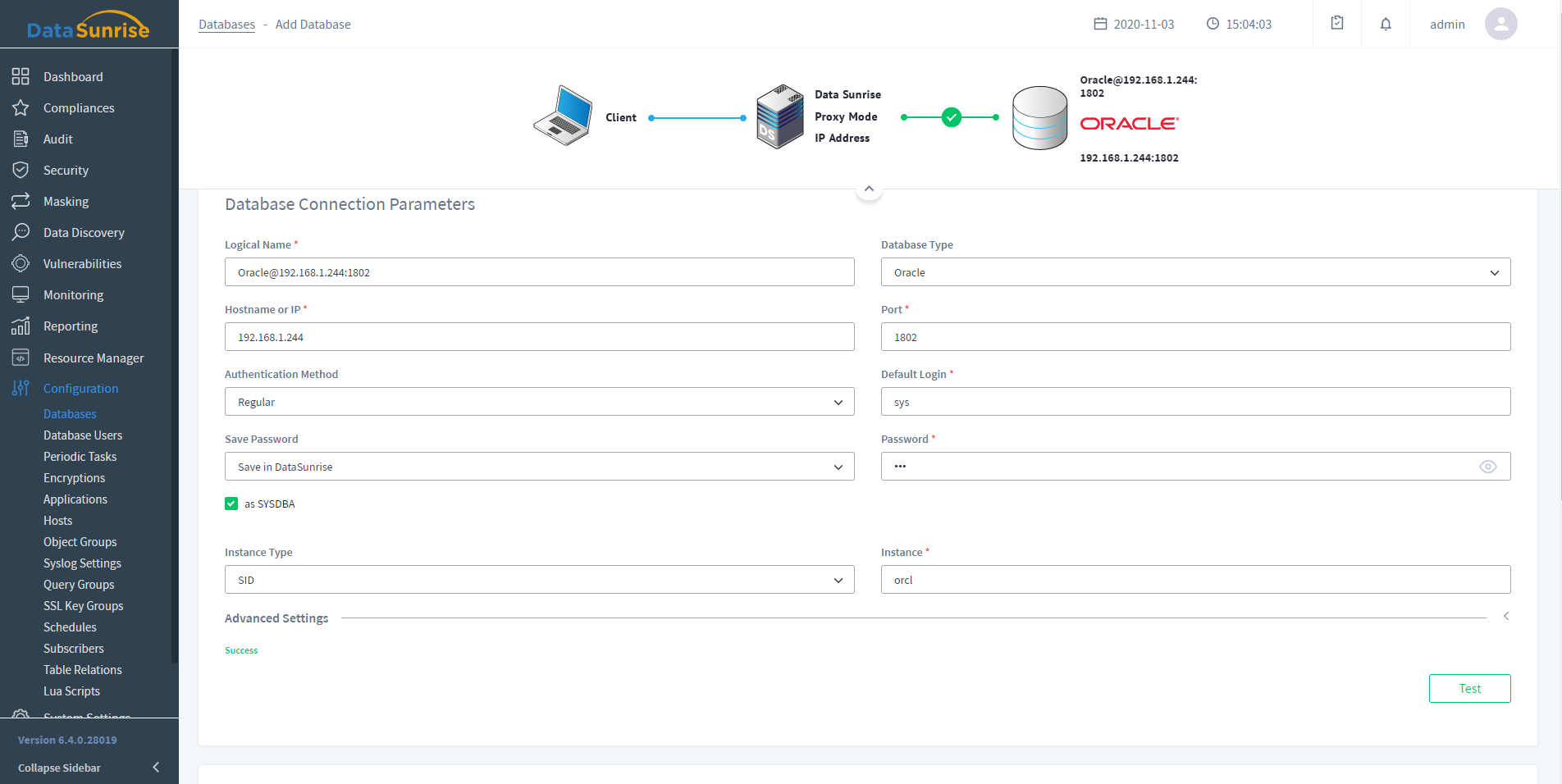Open the notifications bell icon
The height and width of the screenshot is (784, 1562).
[1386, 24]
